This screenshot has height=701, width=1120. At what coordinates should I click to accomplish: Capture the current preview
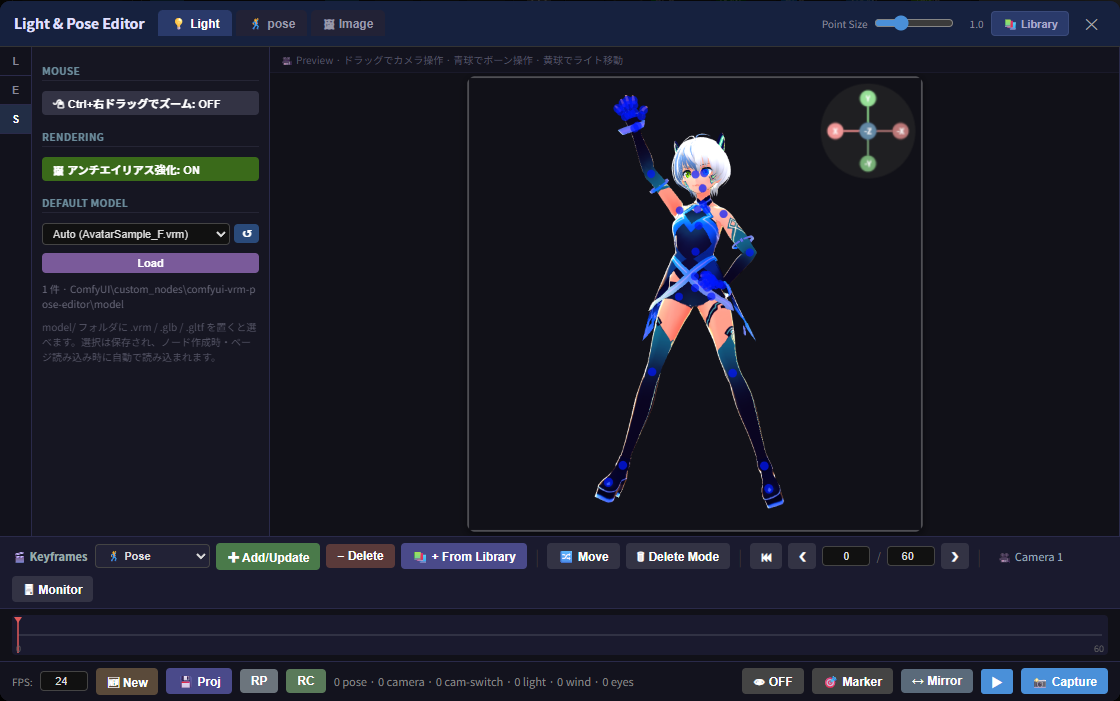click(x=1064, y=682)
